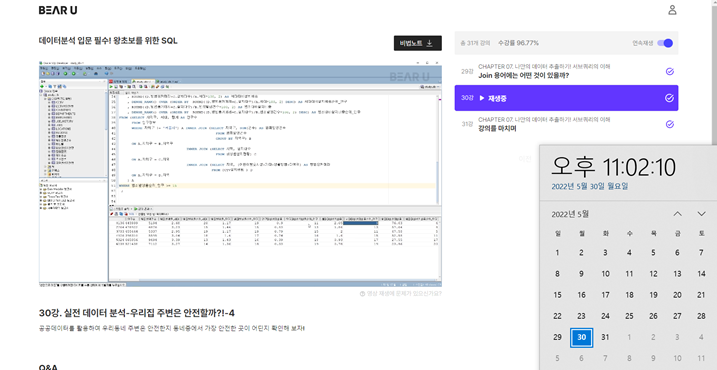Screen dimensions: 717x370
Task: Open the user profile icon
Action: point(672,10)
